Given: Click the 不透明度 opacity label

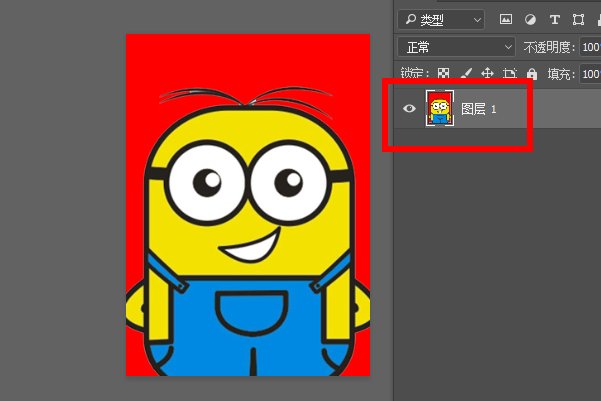Looking at the screenshot, I should [x=549, y=47].
